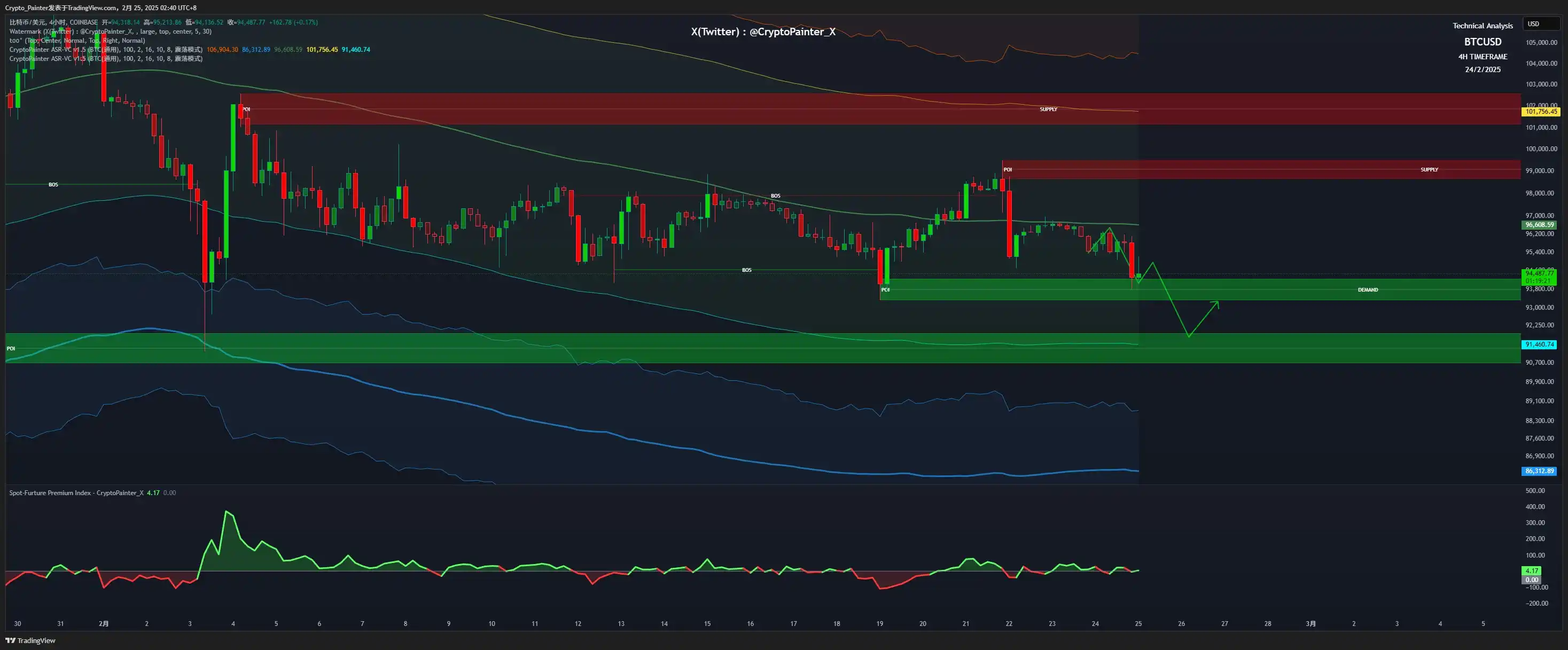1568x650 pixels.
Task: Click the yellow 101,756.45 price label
Action: point(1541,112)
